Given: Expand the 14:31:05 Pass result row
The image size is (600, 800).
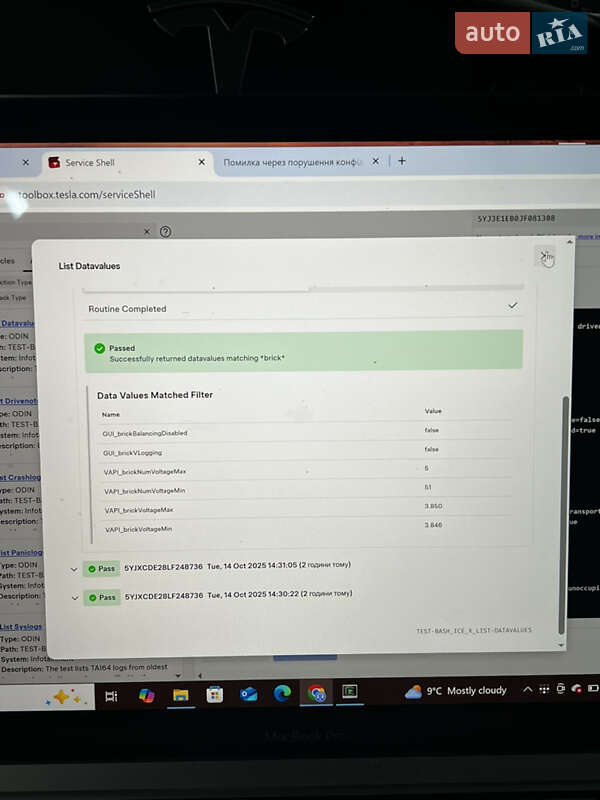Looking at the screenshot, I should click(x=74, y=568).
